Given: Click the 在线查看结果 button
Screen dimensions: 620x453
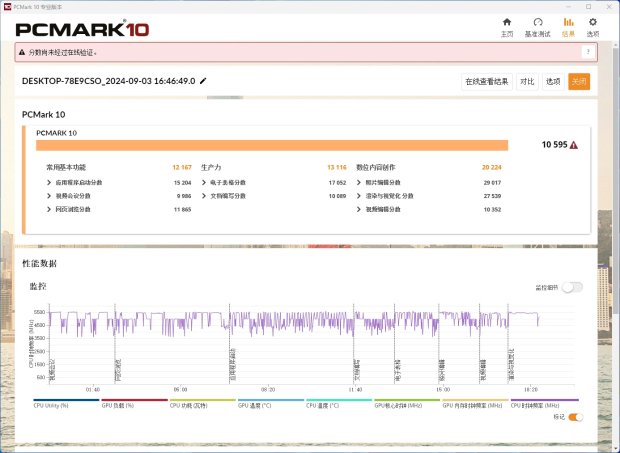Looking at the screenshot, I should point(487,82).
